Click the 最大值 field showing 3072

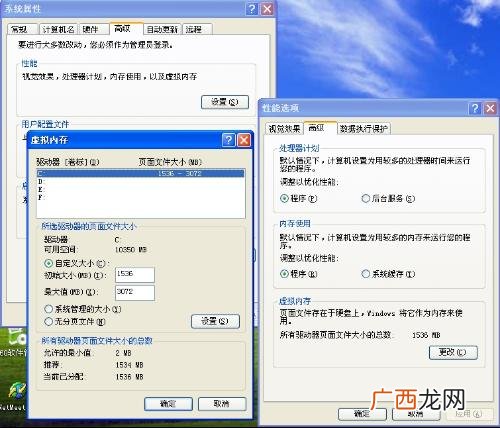[x=135, y=293]
